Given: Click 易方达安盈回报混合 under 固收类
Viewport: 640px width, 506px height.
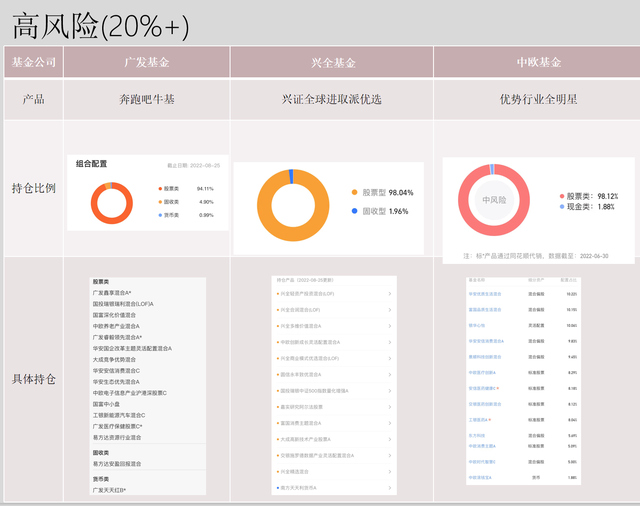Looking at the screenshot, I should click(117, 464).
